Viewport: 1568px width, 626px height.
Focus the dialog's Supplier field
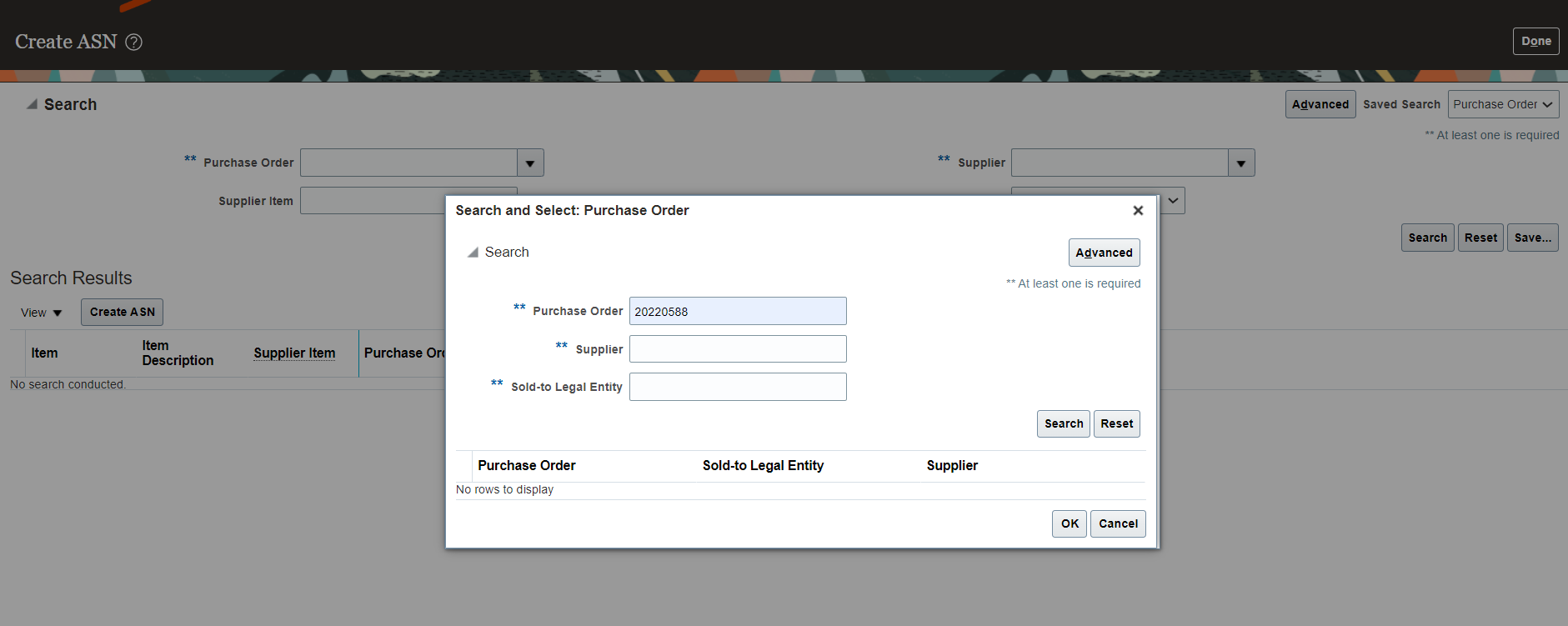click(738, 348)
